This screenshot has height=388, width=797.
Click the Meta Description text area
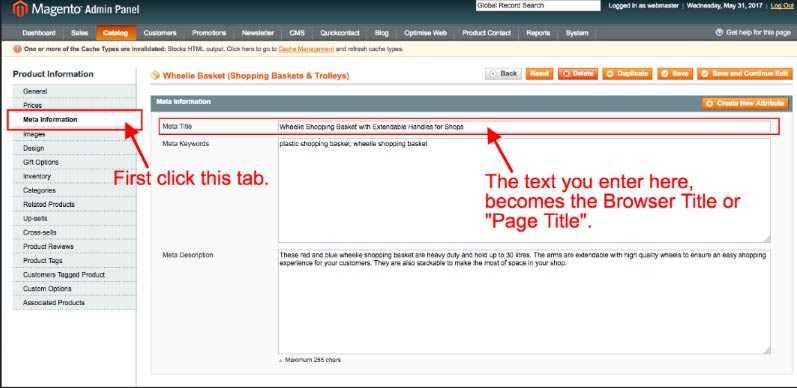tap(524, 302)
